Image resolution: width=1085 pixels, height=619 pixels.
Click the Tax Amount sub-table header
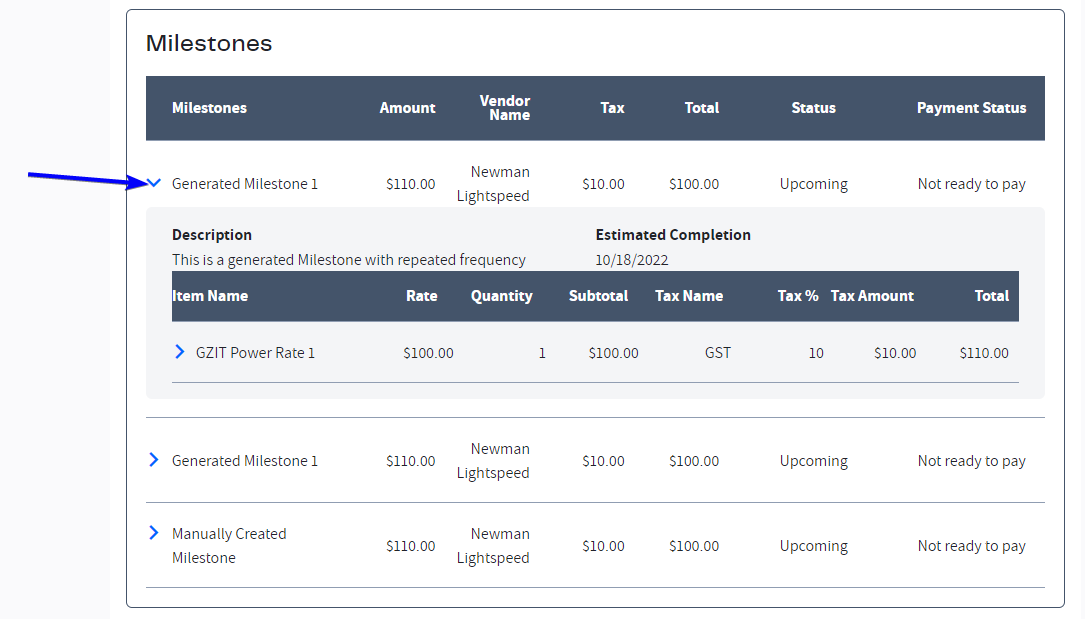[872, 296]
